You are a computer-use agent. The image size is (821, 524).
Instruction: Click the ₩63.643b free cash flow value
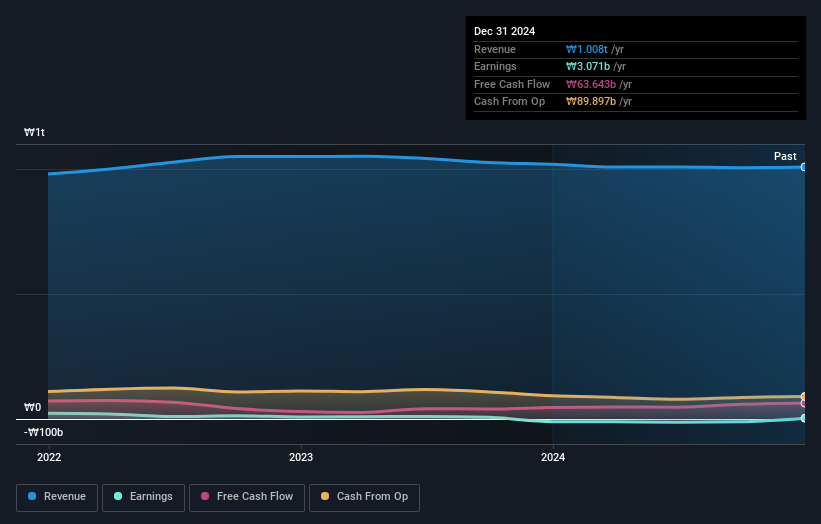(591, 84)
